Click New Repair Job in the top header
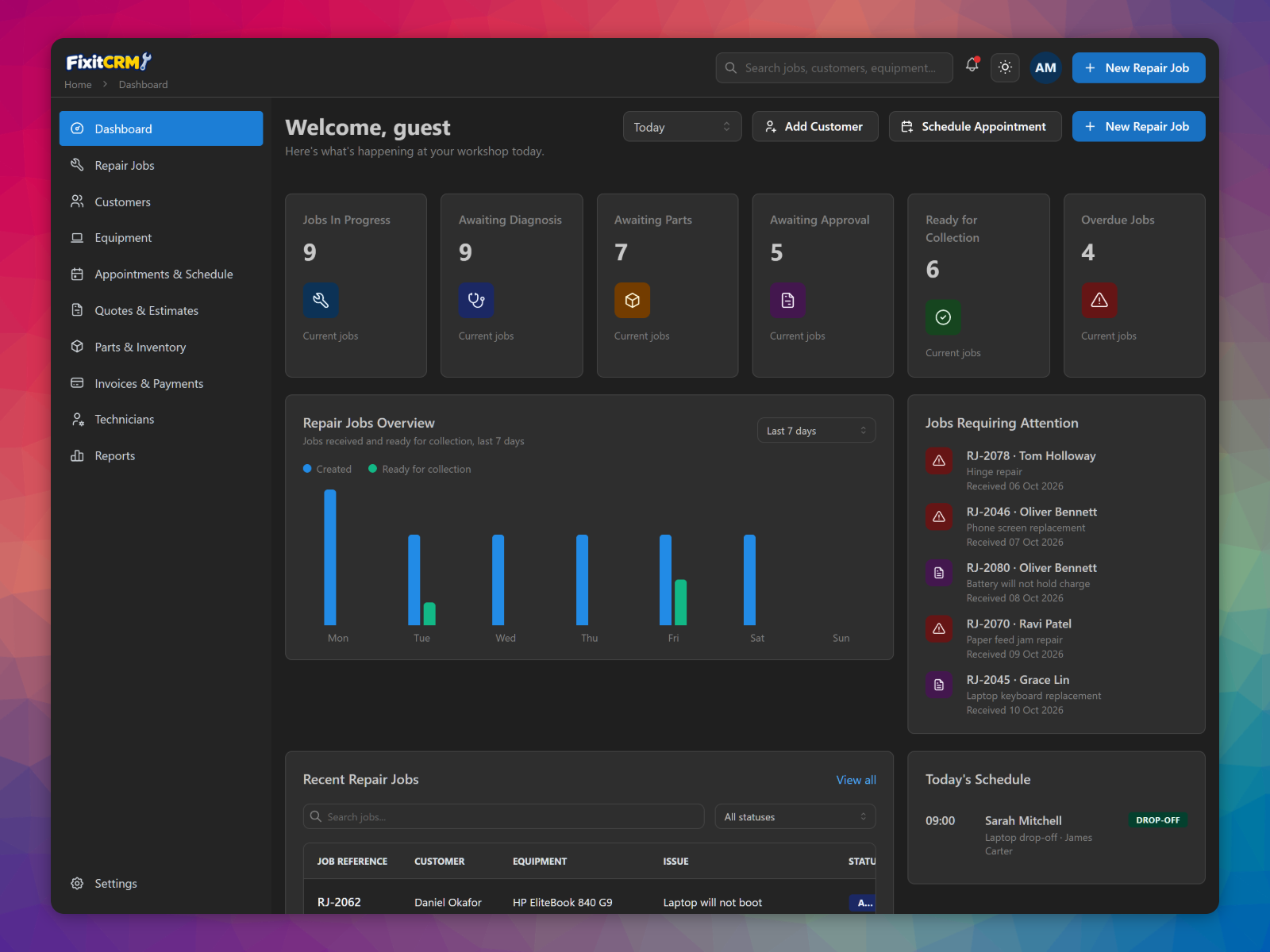Screen dimensions: 1270x952 [x=1138, y=68]
